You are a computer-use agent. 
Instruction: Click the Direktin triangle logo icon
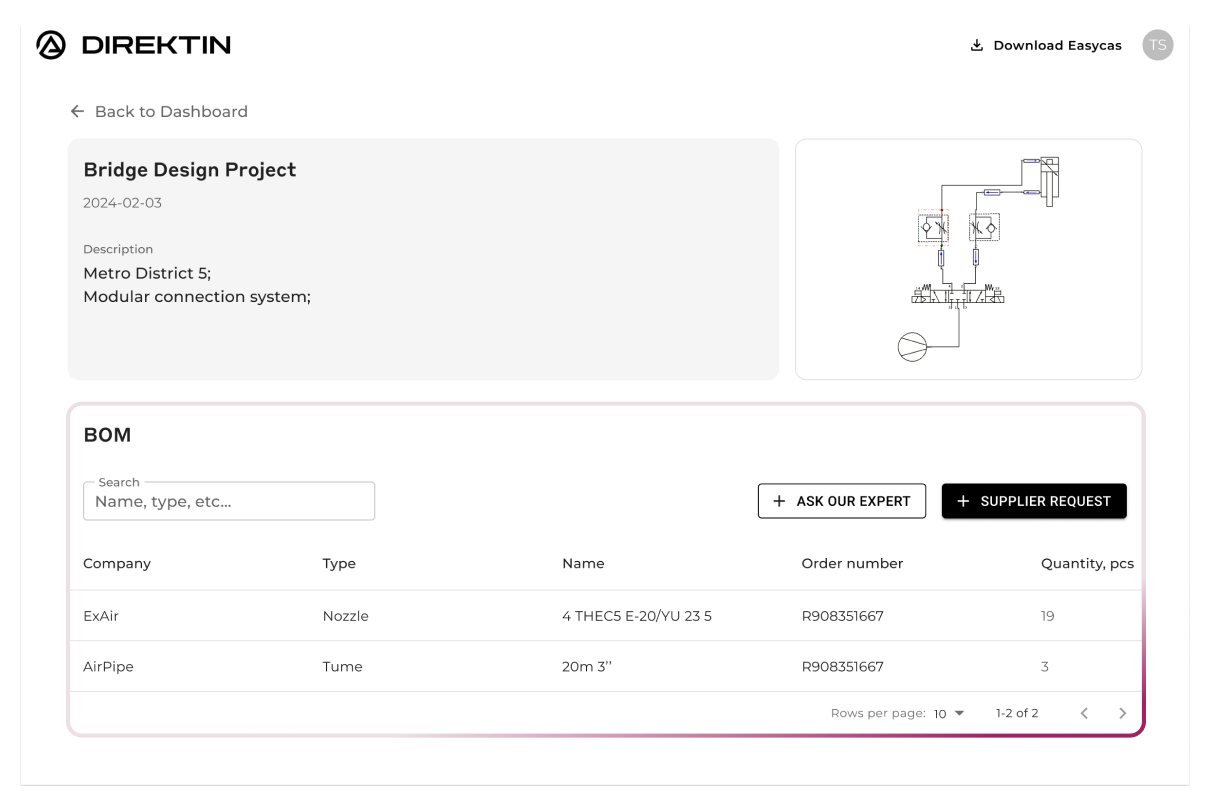pyautogui.click(x=50, y=45)
